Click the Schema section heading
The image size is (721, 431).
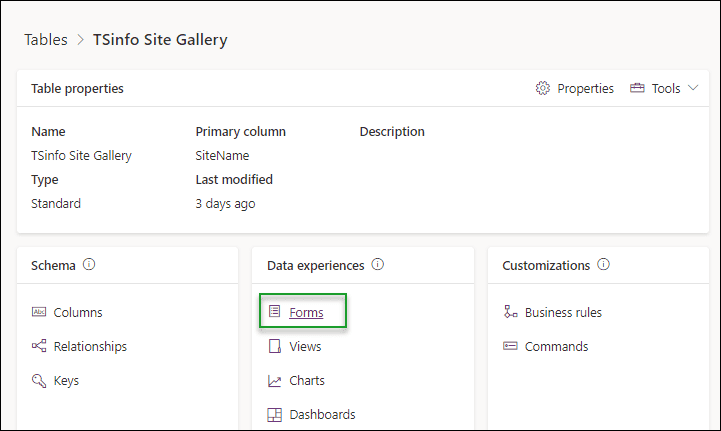click(x=53, y=265)
